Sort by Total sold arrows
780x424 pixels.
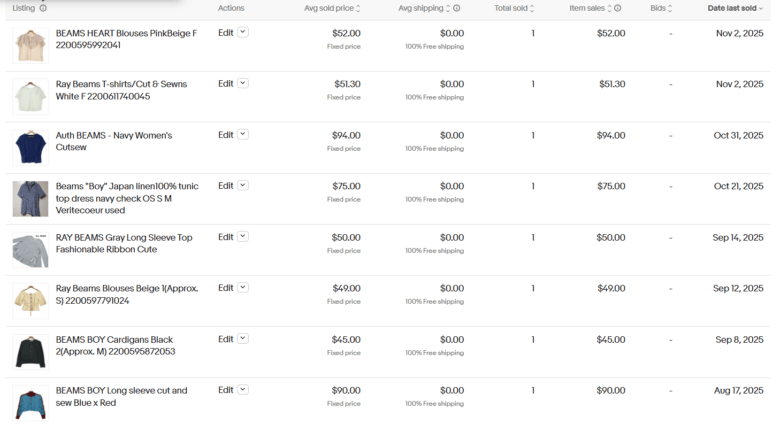pyautogui.click(x=532, y=8)
